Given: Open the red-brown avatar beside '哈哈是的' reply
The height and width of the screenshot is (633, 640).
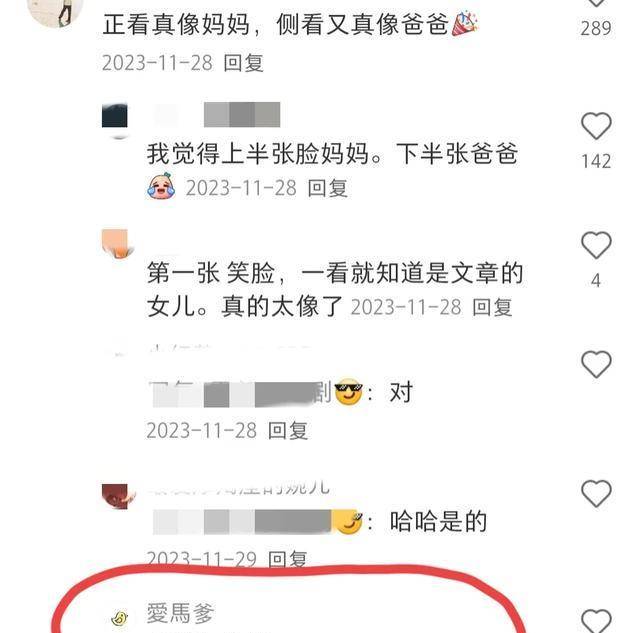Looking at the screenshot, I should (x=118, y=496).
